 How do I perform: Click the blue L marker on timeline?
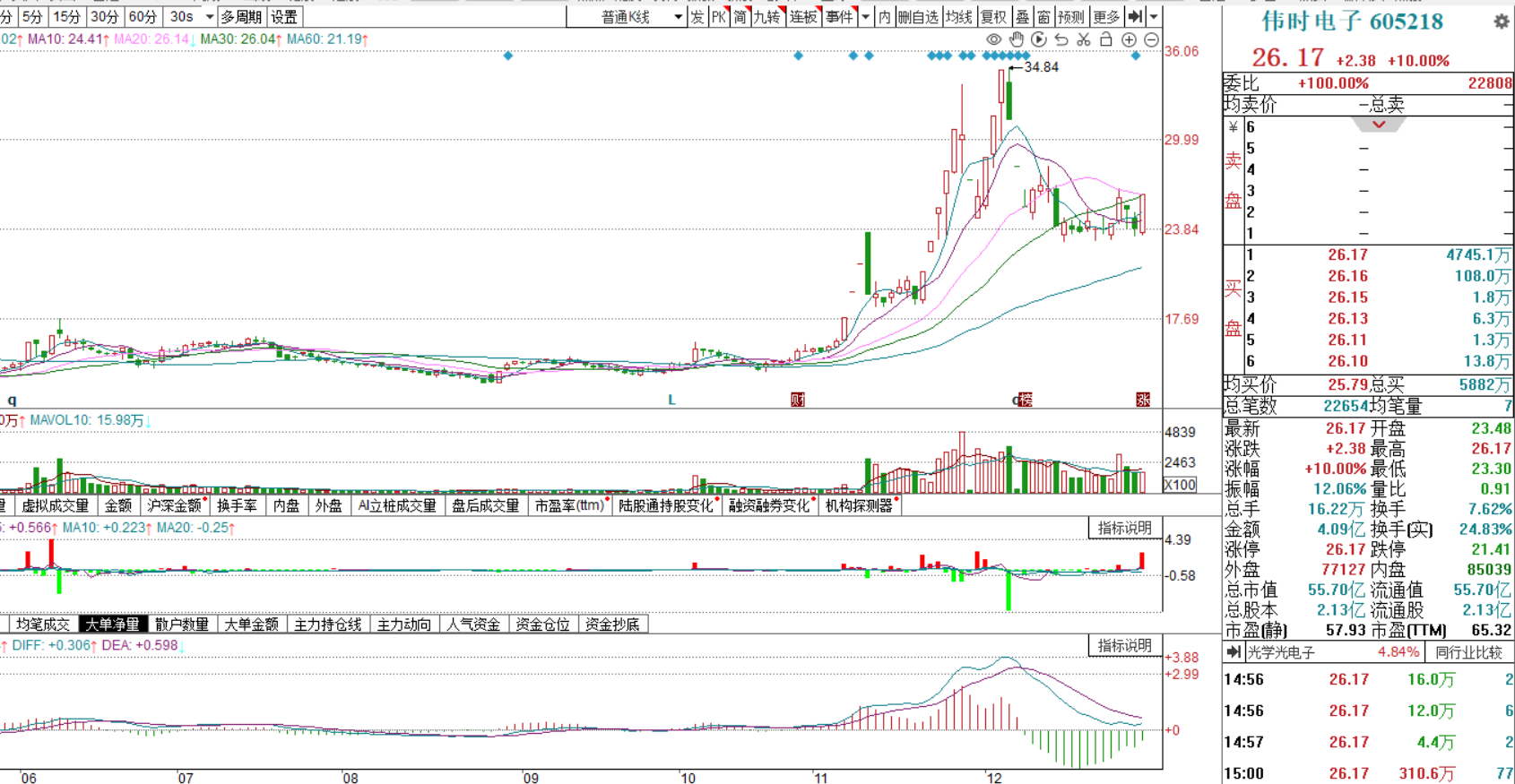coord(671,400)
